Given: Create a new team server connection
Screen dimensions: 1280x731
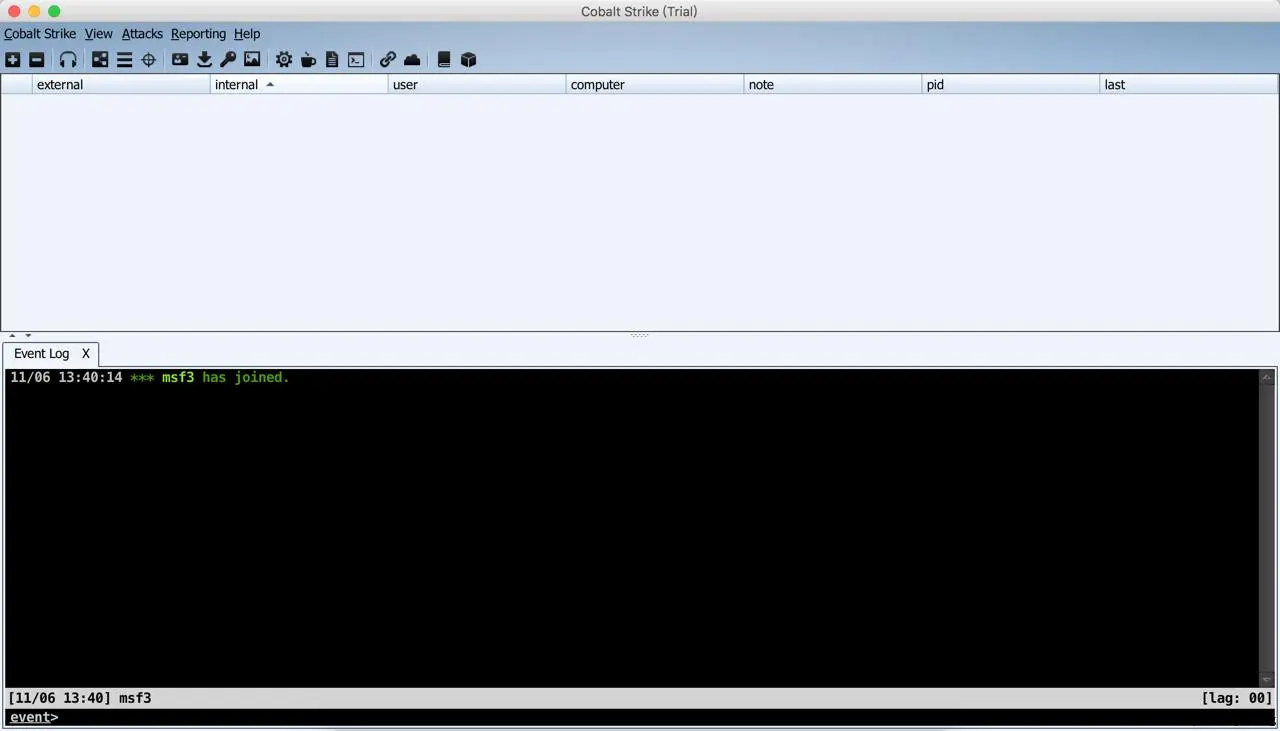Looking at the screenshot, I should 13,60.
